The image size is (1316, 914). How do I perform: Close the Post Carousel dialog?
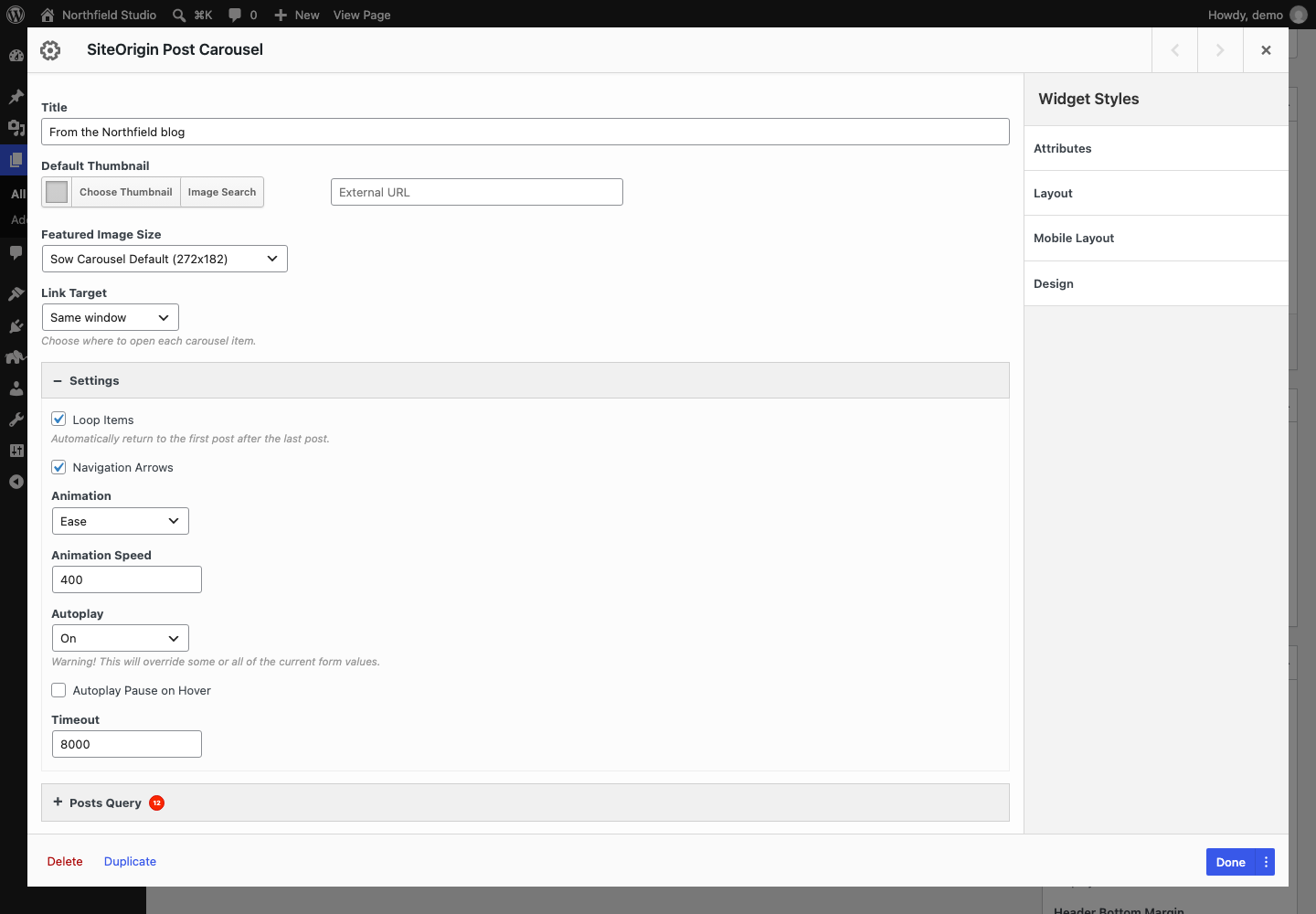1266,50
